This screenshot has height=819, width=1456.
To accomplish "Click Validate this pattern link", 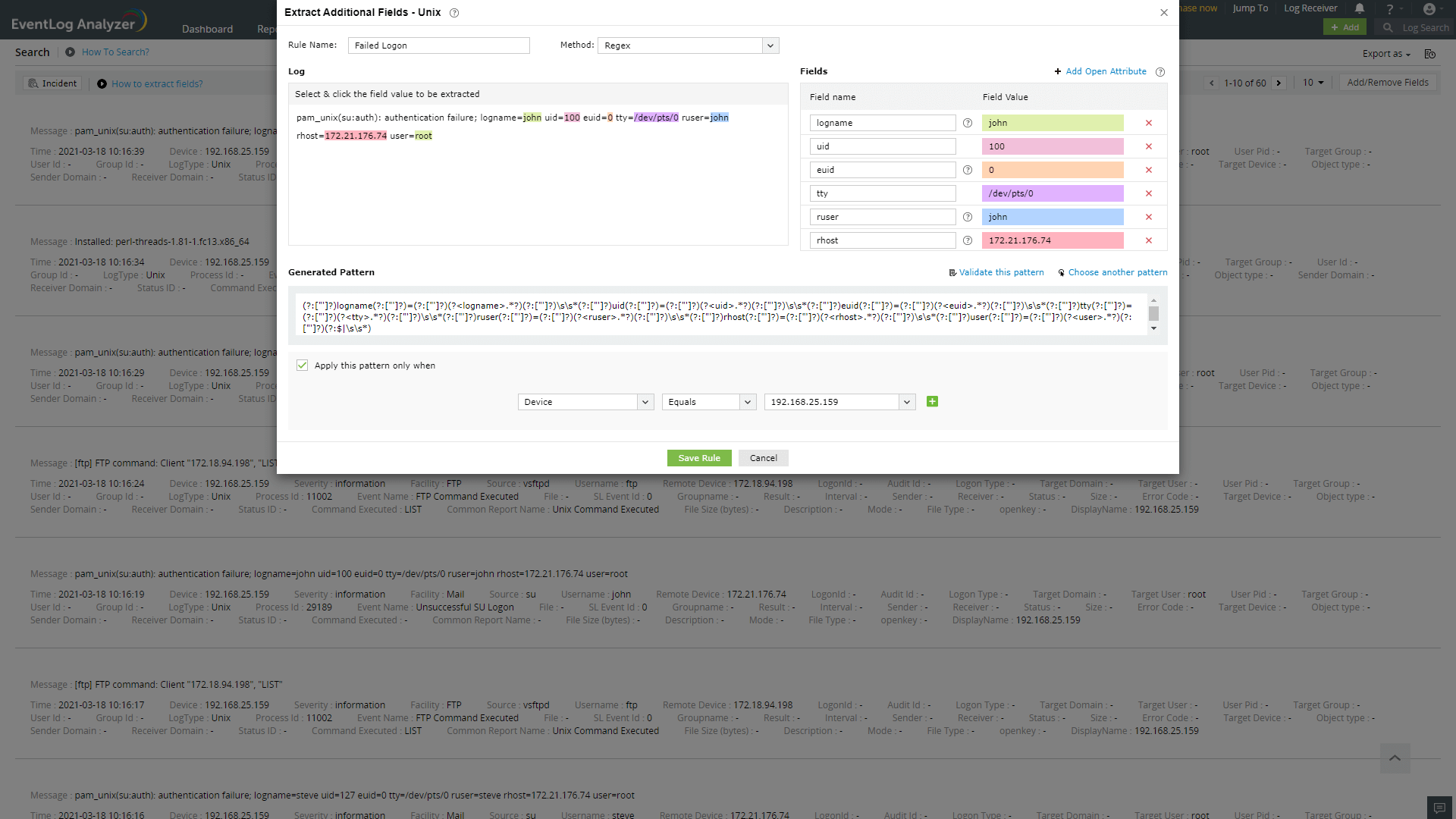I will pyautogui.click(x=1000, y=272).
